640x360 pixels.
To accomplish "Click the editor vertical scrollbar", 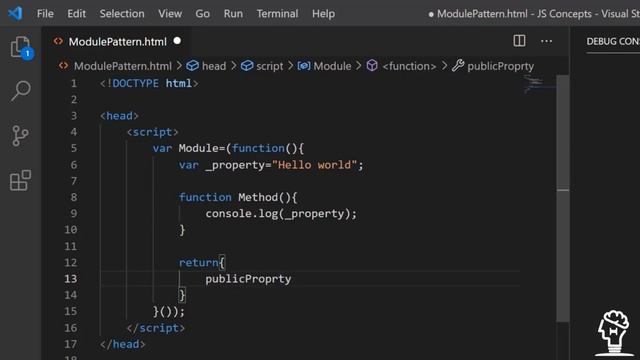I will tap(563, 198).
